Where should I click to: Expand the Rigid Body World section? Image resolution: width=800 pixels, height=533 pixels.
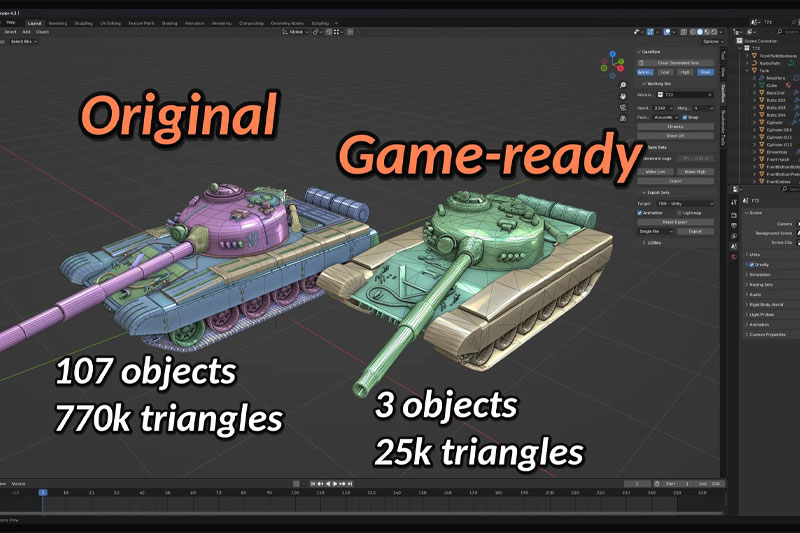click(765, 304)
